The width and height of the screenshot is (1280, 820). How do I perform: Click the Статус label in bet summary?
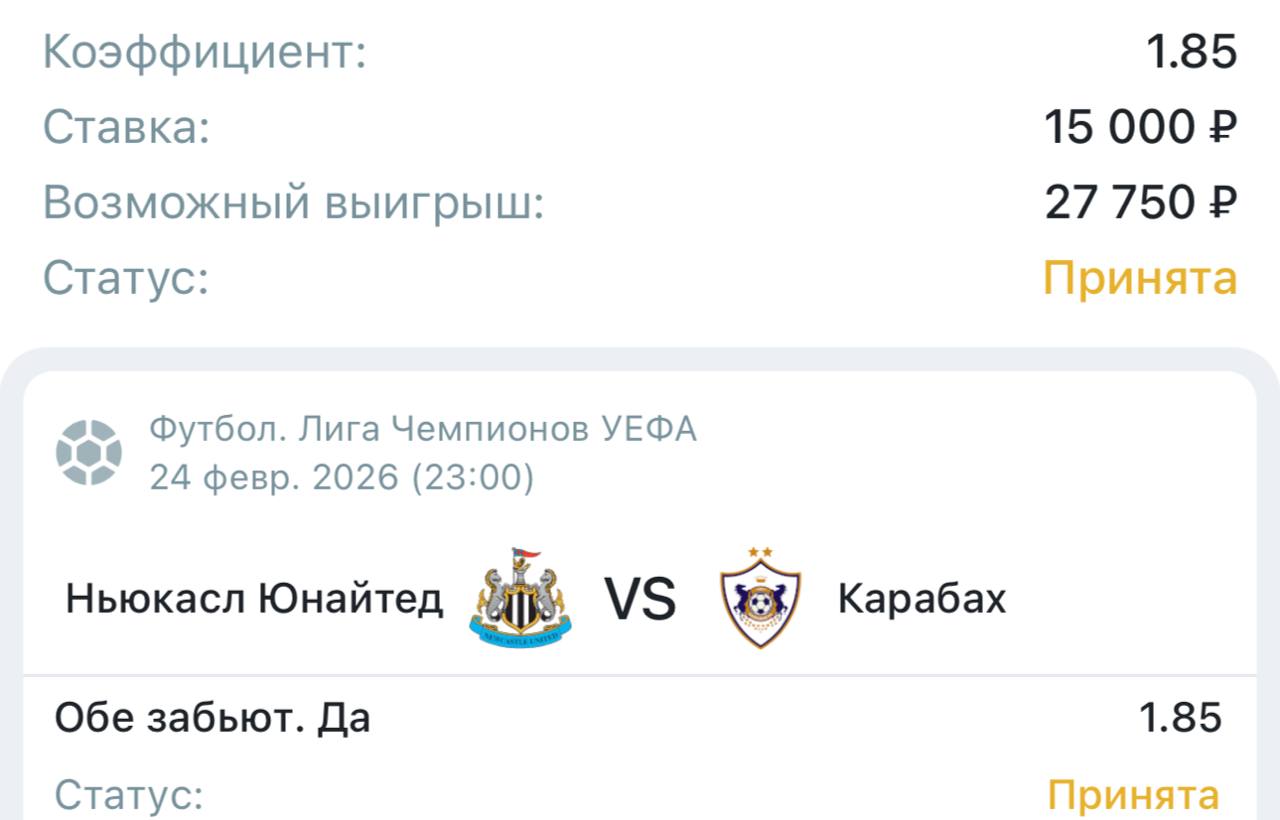[x=126, y=278]
